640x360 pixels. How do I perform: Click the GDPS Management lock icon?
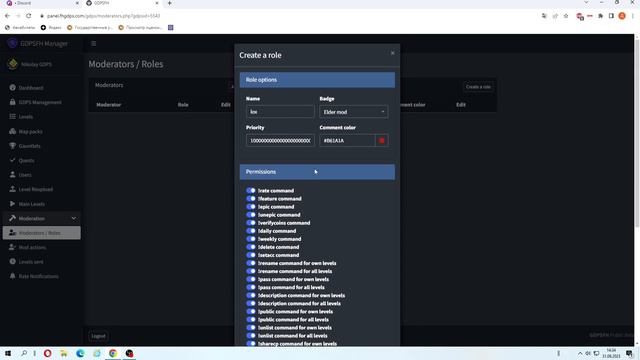click(12, 102)
